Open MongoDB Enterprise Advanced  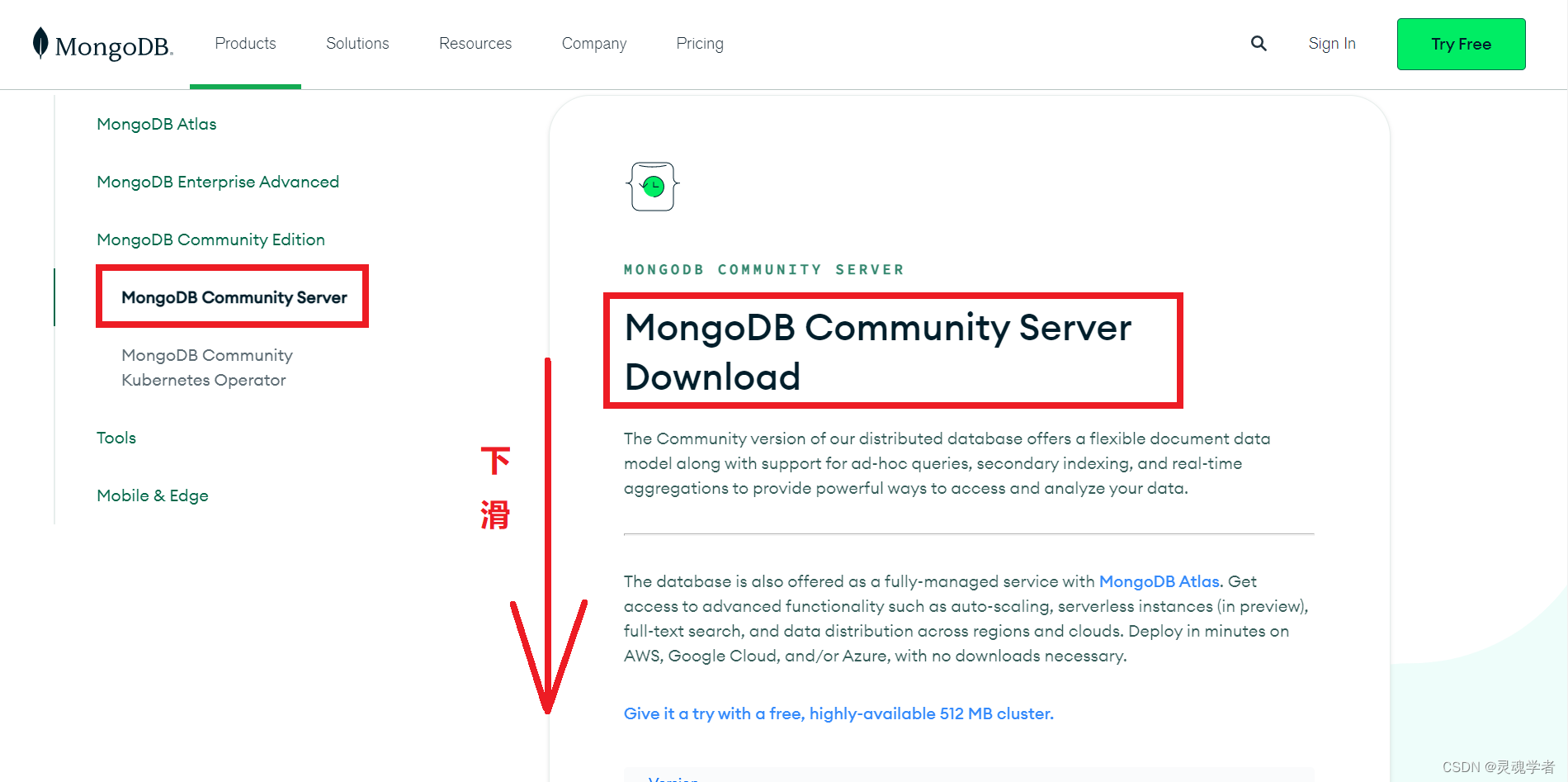pos(217,182)
